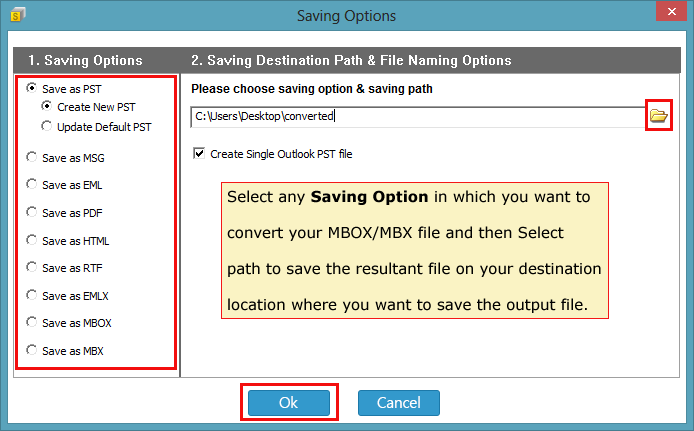Click the Saving Destination Path header
This screenshot has height=431, width=694.
351,60
